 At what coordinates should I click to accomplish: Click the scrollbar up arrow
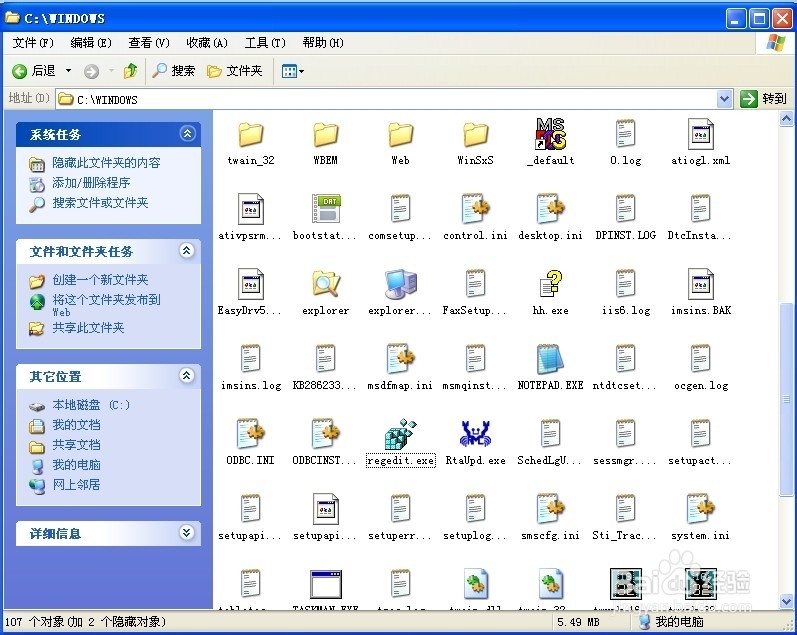point(786,119)
